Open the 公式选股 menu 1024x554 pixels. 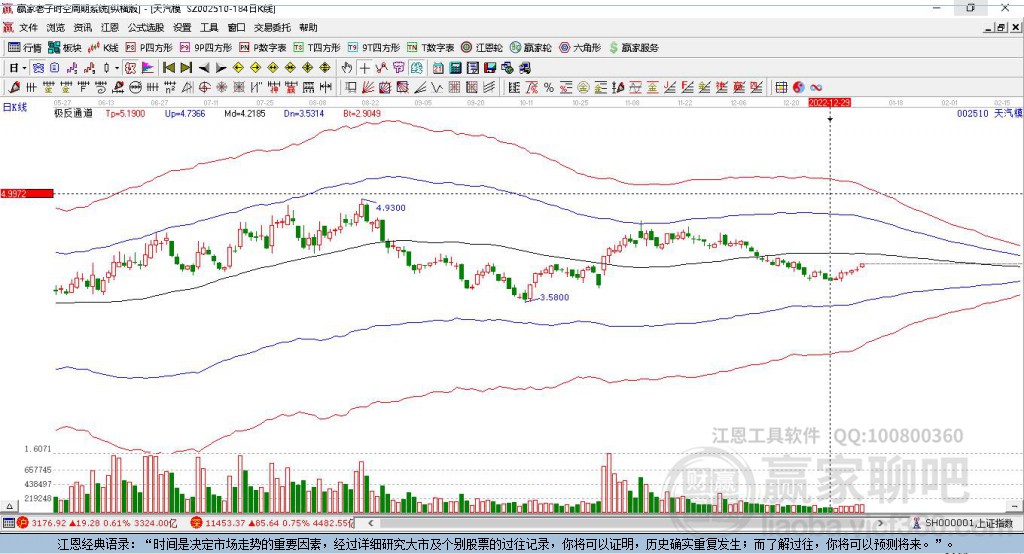[145, 28]
